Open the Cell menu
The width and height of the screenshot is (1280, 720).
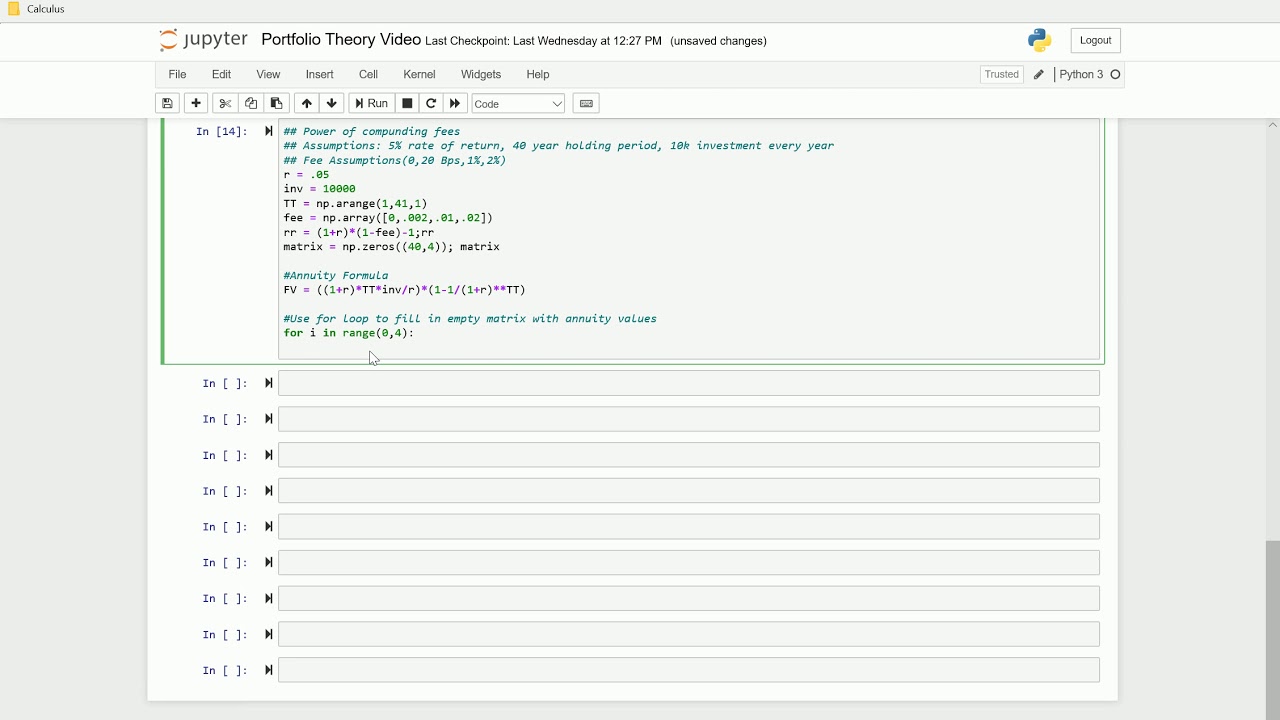click(368, 75)
